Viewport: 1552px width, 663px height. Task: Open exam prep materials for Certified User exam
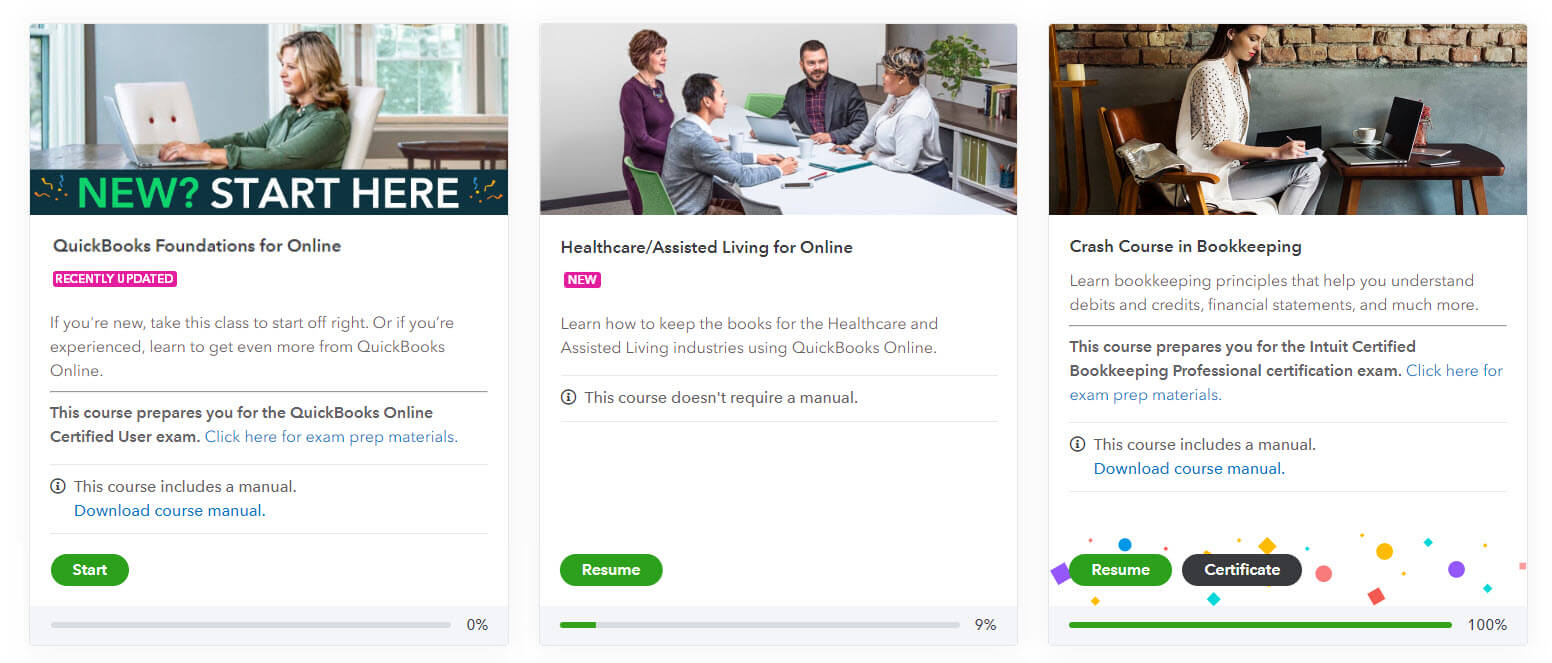(330, 437)
